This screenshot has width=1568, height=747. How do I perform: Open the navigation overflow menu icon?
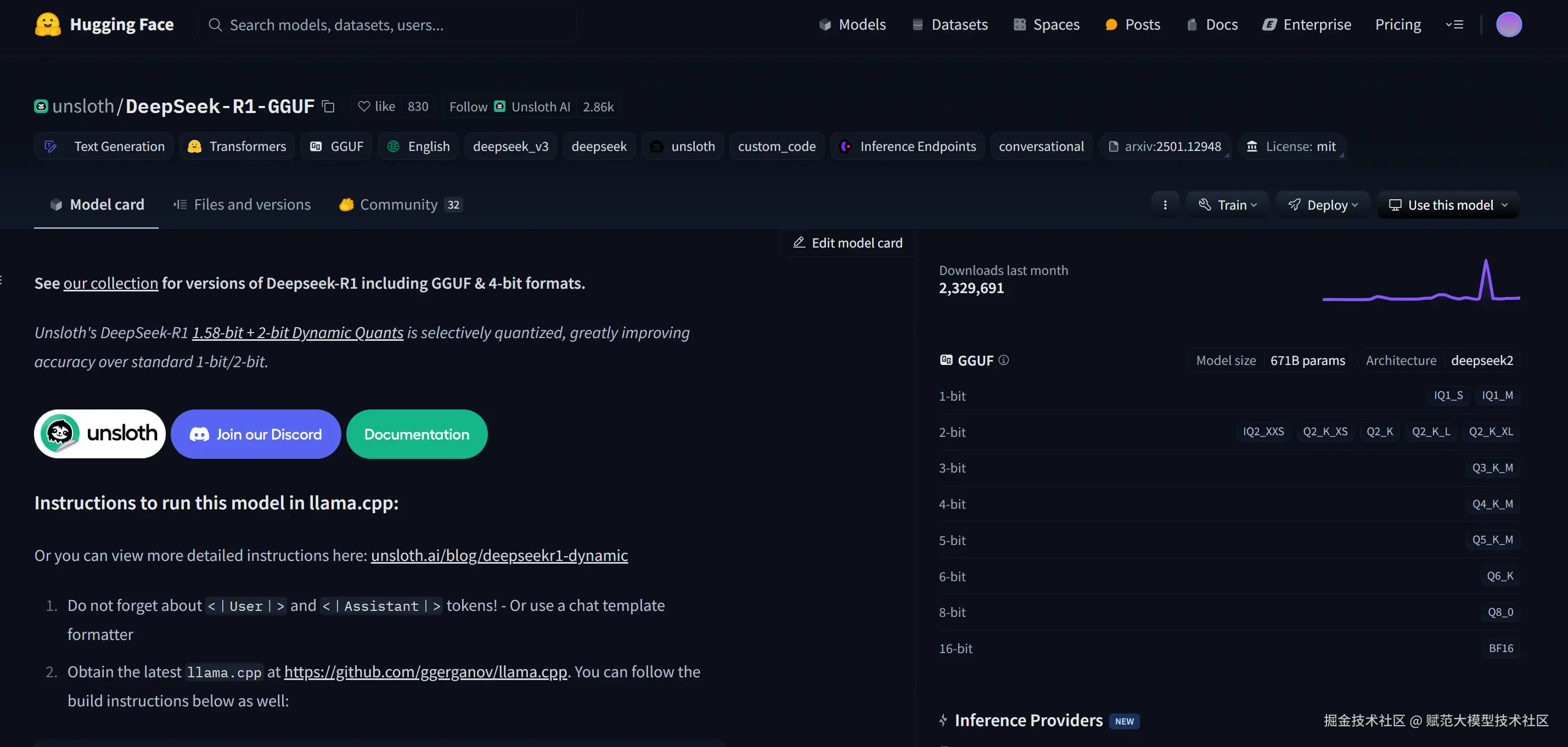pyautogui.click(x=1454, y=24)
